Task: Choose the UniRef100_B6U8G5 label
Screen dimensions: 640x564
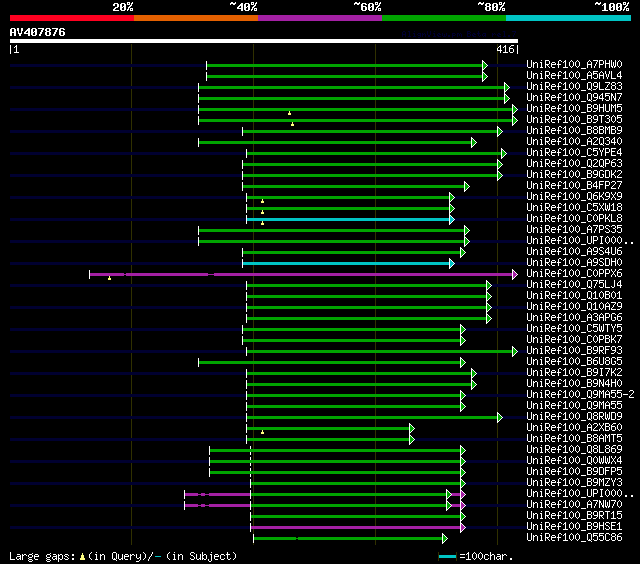Action: 574,362
